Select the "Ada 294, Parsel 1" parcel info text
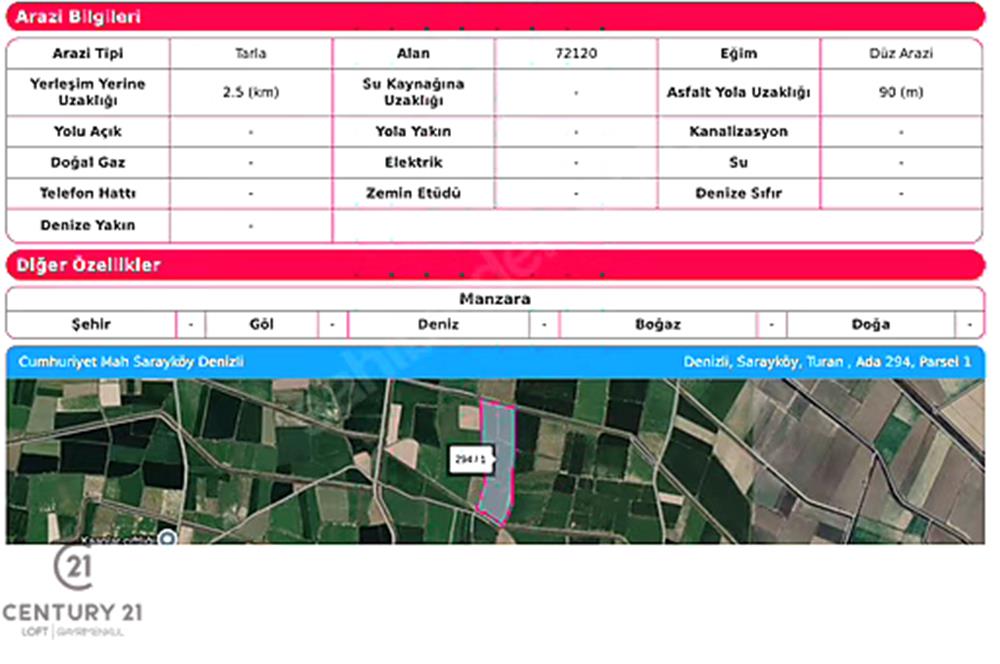1000x664 pixels. coord(913,362)
